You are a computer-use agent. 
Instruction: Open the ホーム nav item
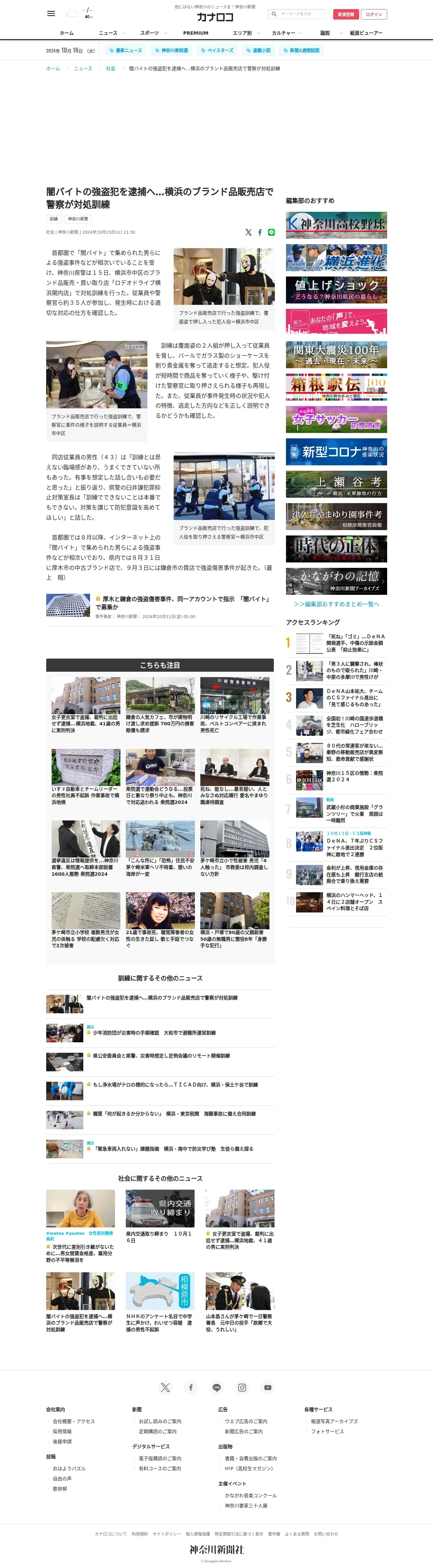[x=66, y=33]
